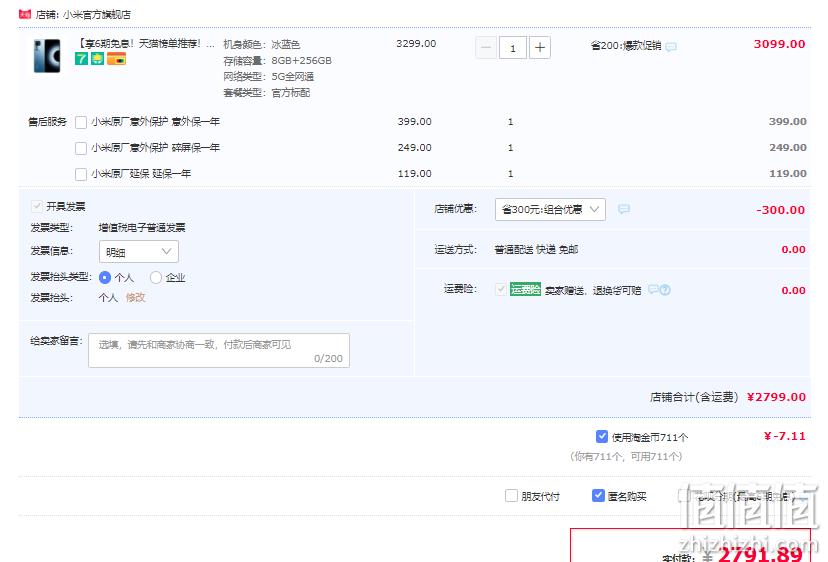Click the ¥-7.11 coin deduction amount

coord(785,436)
